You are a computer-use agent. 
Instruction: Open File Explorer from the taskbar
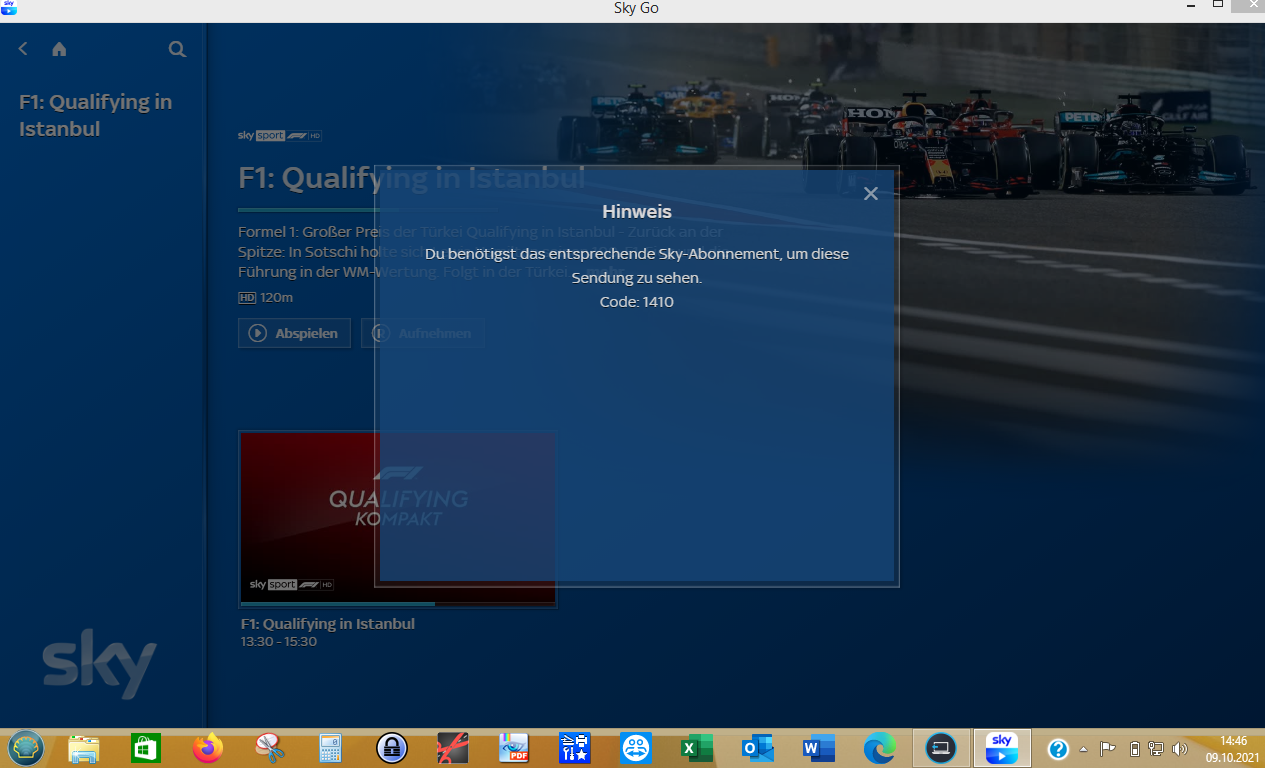point(84,748)
